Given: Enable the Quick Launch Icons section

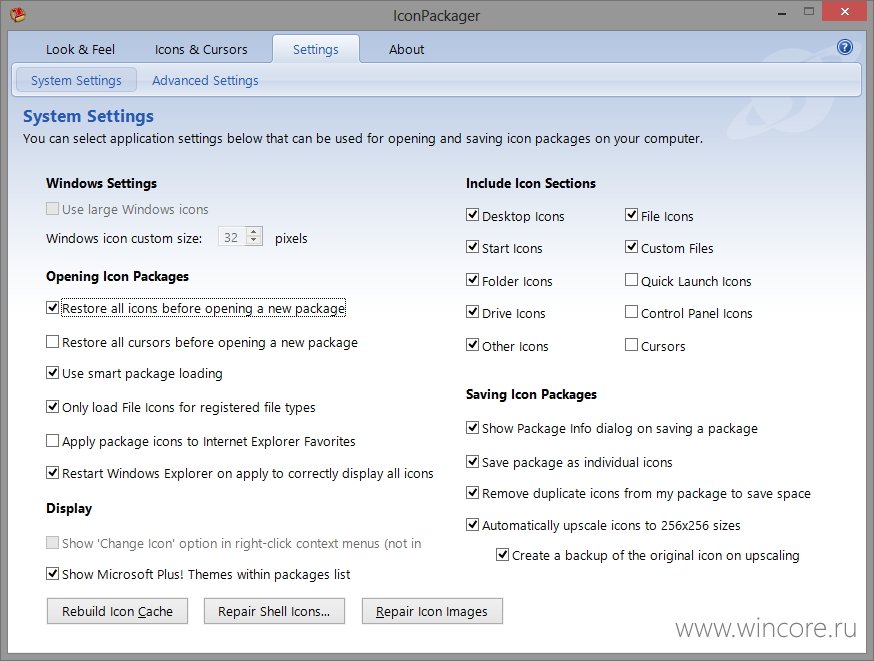Looking at the screenshot, I should (631, 280).
